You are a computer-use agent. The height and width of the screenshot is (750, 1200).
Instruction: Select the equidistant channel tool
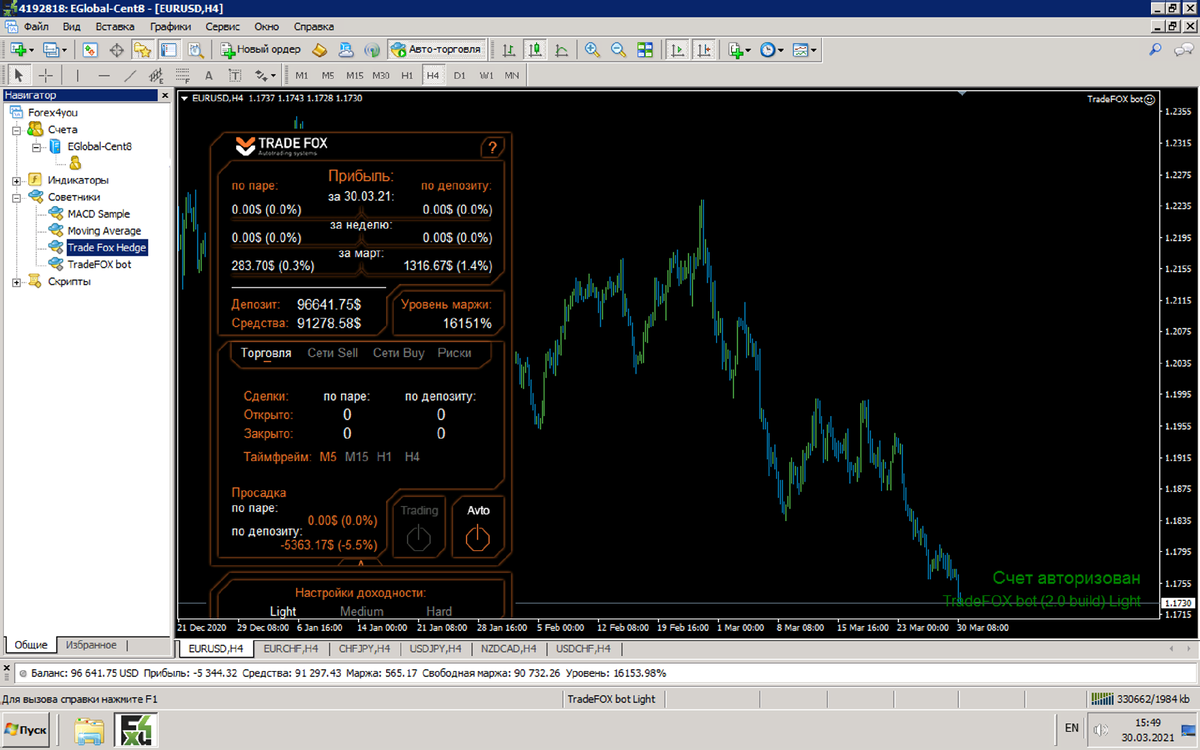[156, 75]
